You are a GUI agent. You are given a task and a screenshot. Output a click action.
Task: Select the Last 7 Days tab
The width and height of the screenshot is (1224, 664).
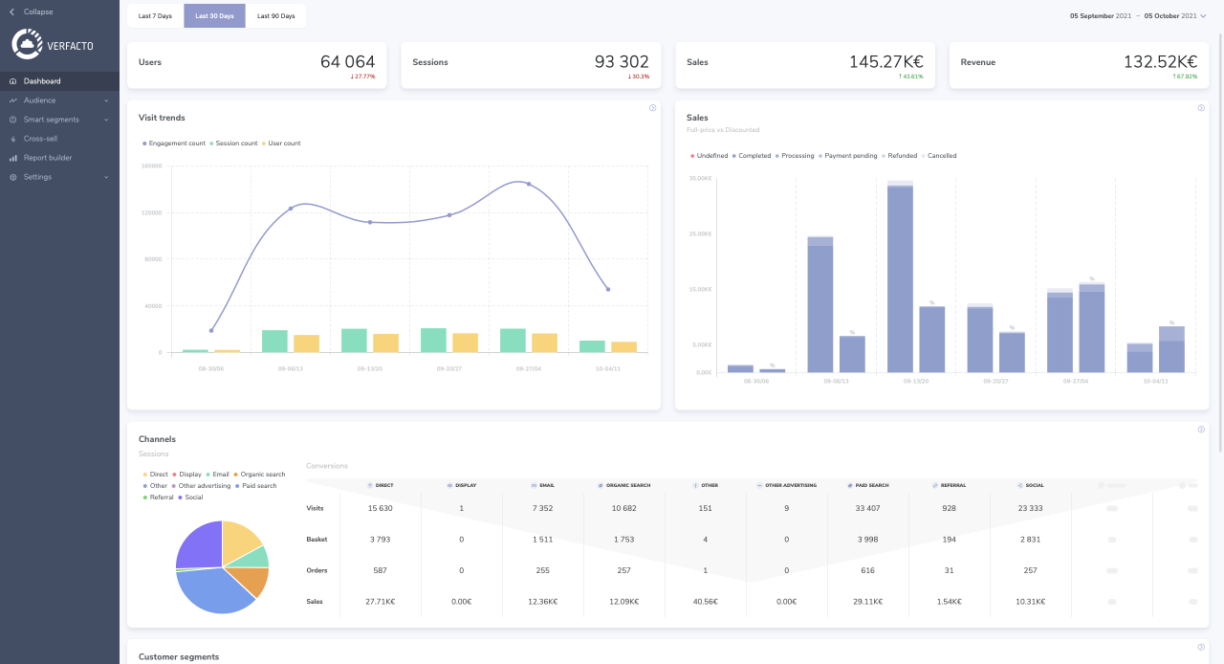[x=155, y=16]
